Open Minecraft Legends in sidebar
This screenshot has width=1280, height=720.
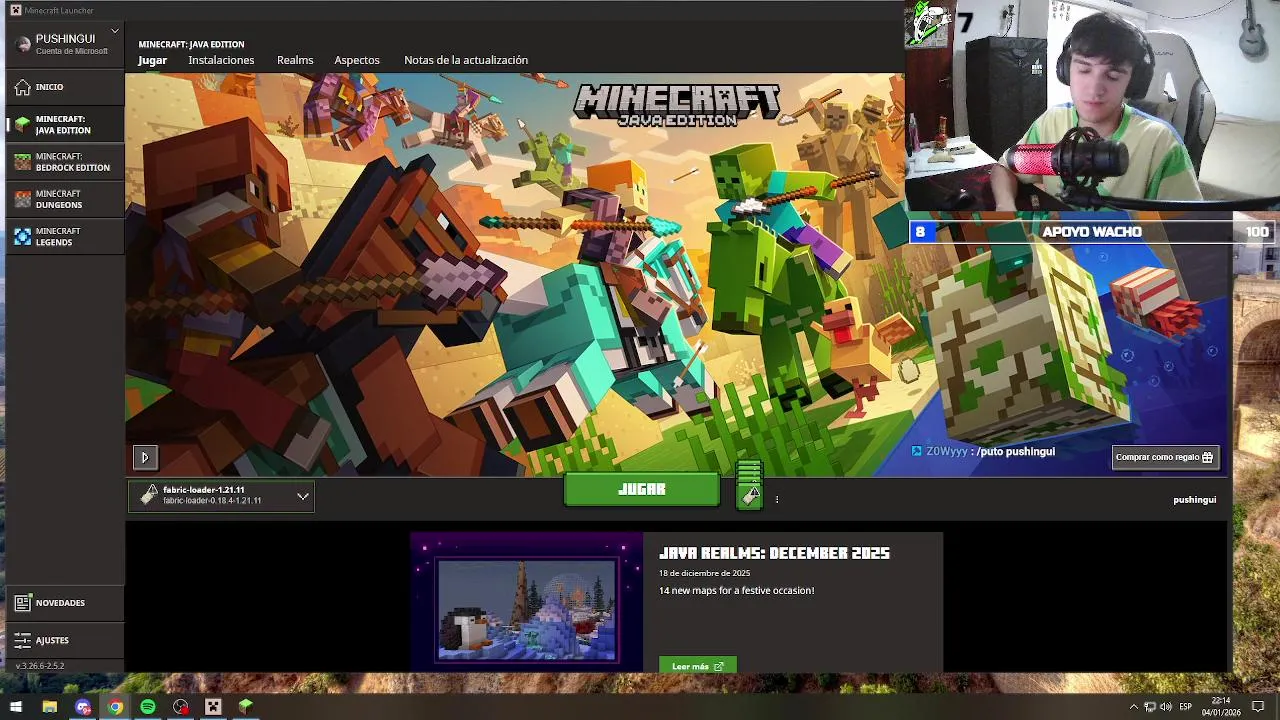[x=65, y=236]
